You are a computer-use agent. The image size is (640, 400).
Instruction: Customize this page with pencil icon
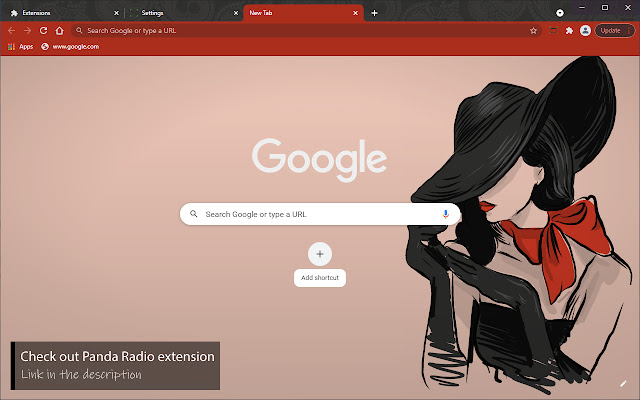point(623,383)
